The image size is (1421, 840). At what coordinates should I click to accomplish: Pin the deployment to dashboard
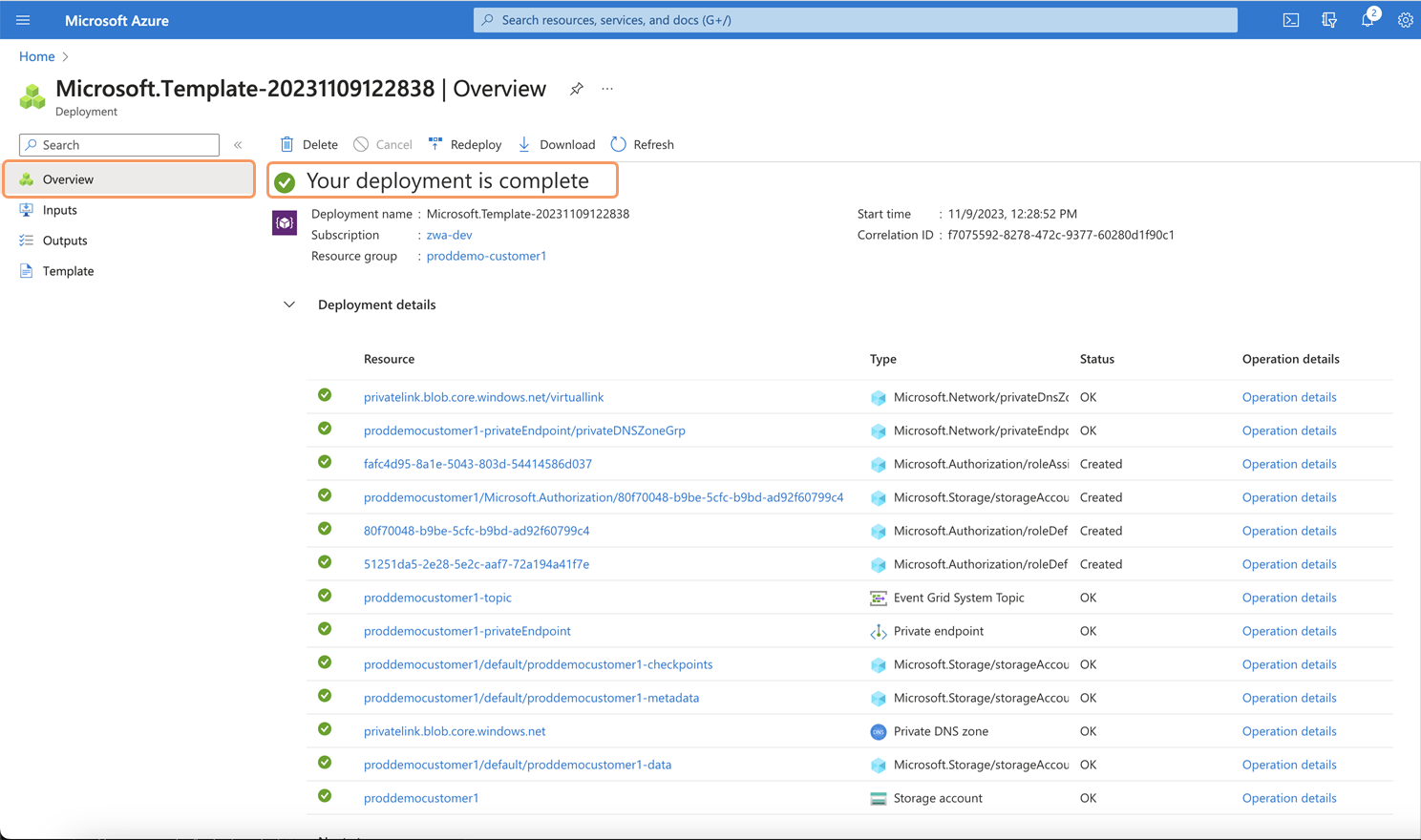pos(577,89)
